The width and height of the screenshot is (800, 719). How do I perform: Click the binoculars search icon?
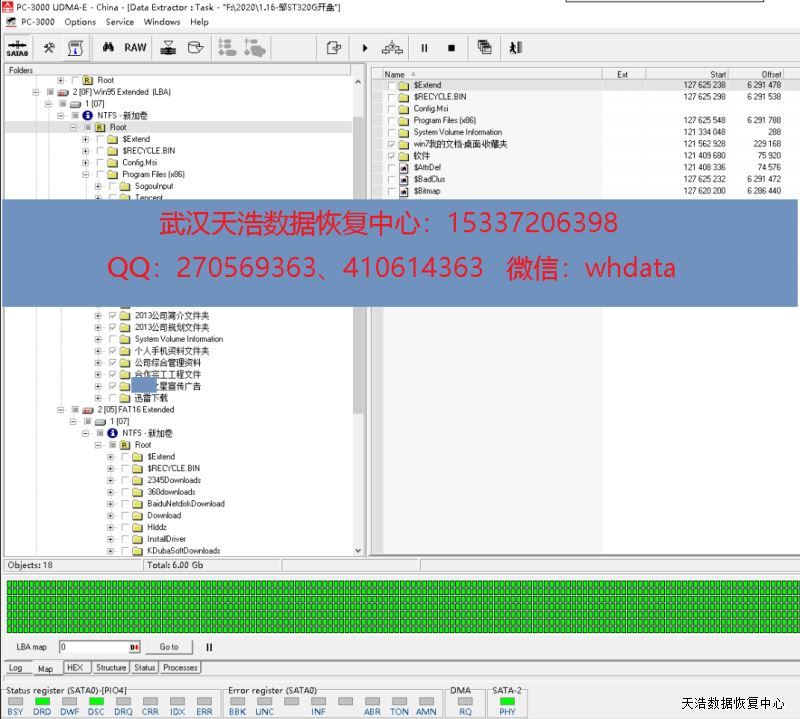108,47
